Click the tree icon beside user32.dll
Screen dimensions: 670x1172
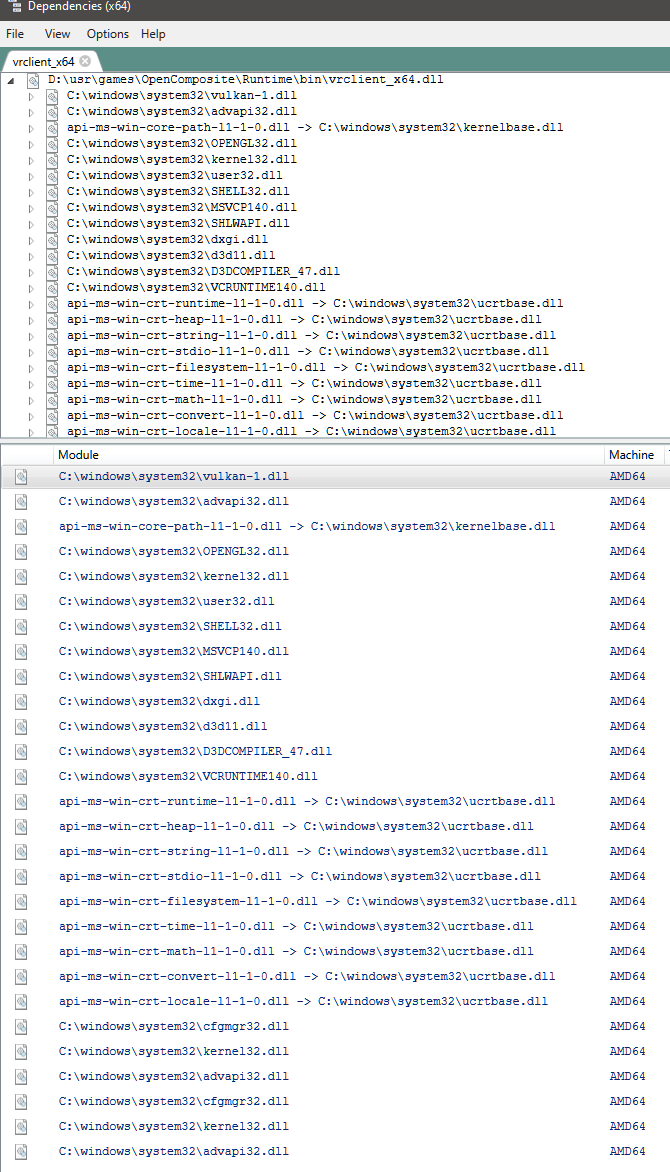(x=52, y=176)
